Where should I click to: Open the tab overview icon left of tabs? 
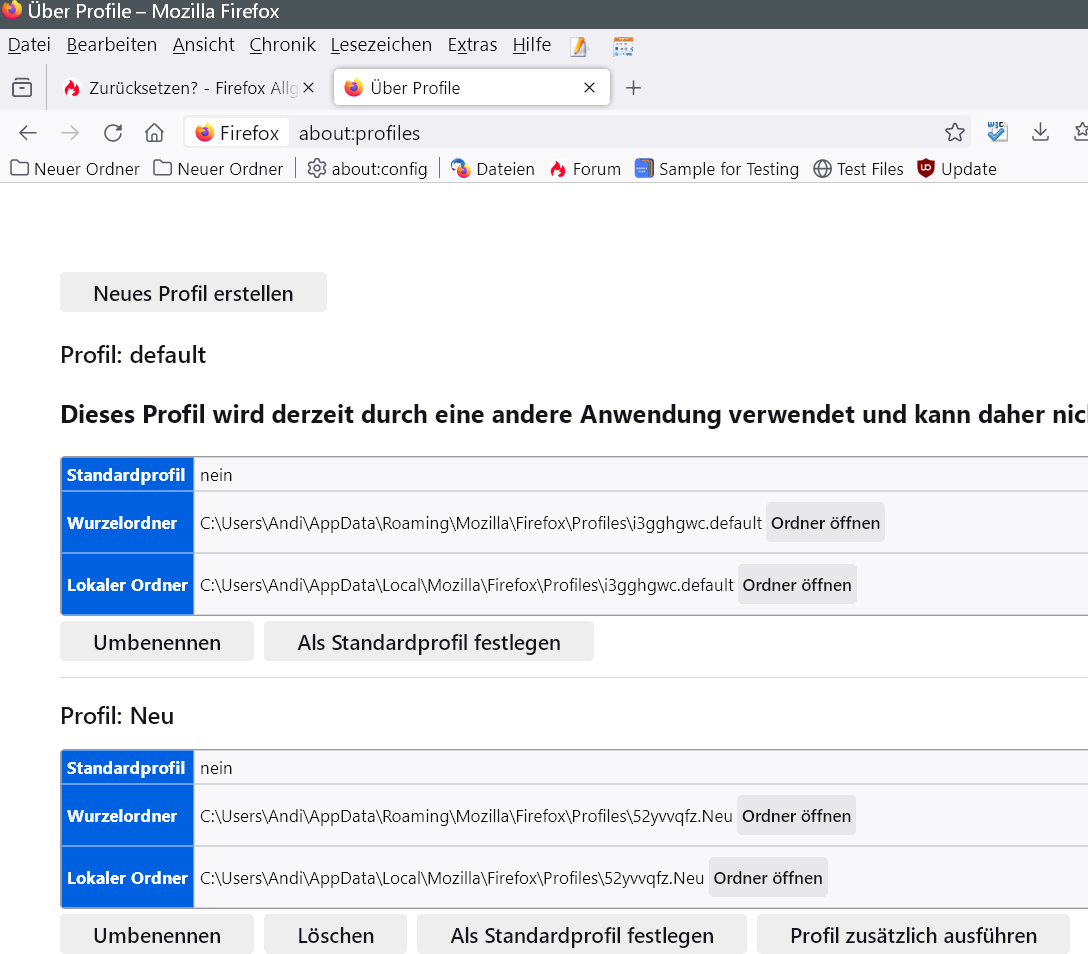coord(21,88)
